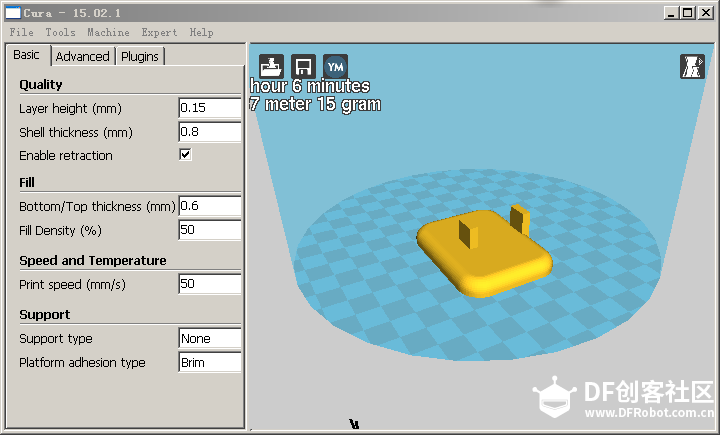Select the yellow 3D model on the platform

click(x=485, y=252)
